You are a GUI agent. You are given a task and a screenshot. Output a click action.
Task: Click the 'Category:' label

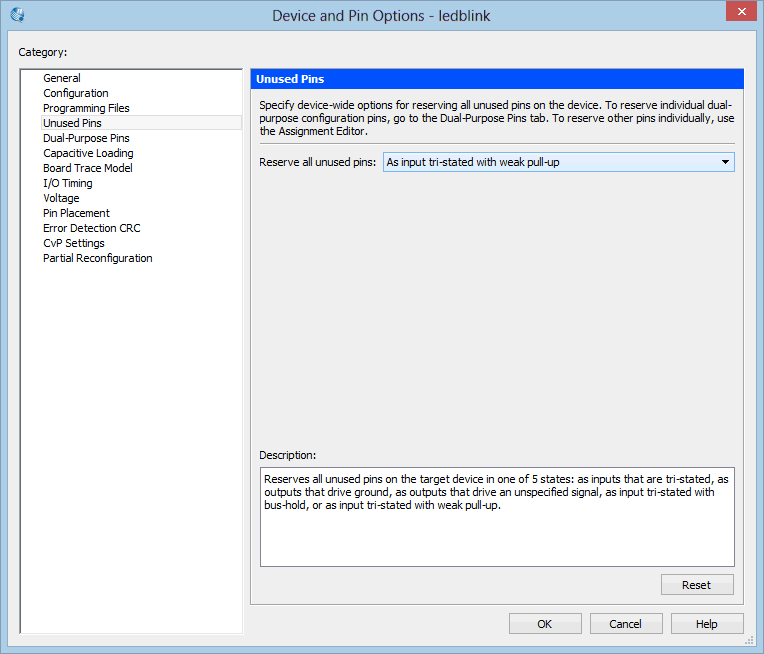pos(43,52)
